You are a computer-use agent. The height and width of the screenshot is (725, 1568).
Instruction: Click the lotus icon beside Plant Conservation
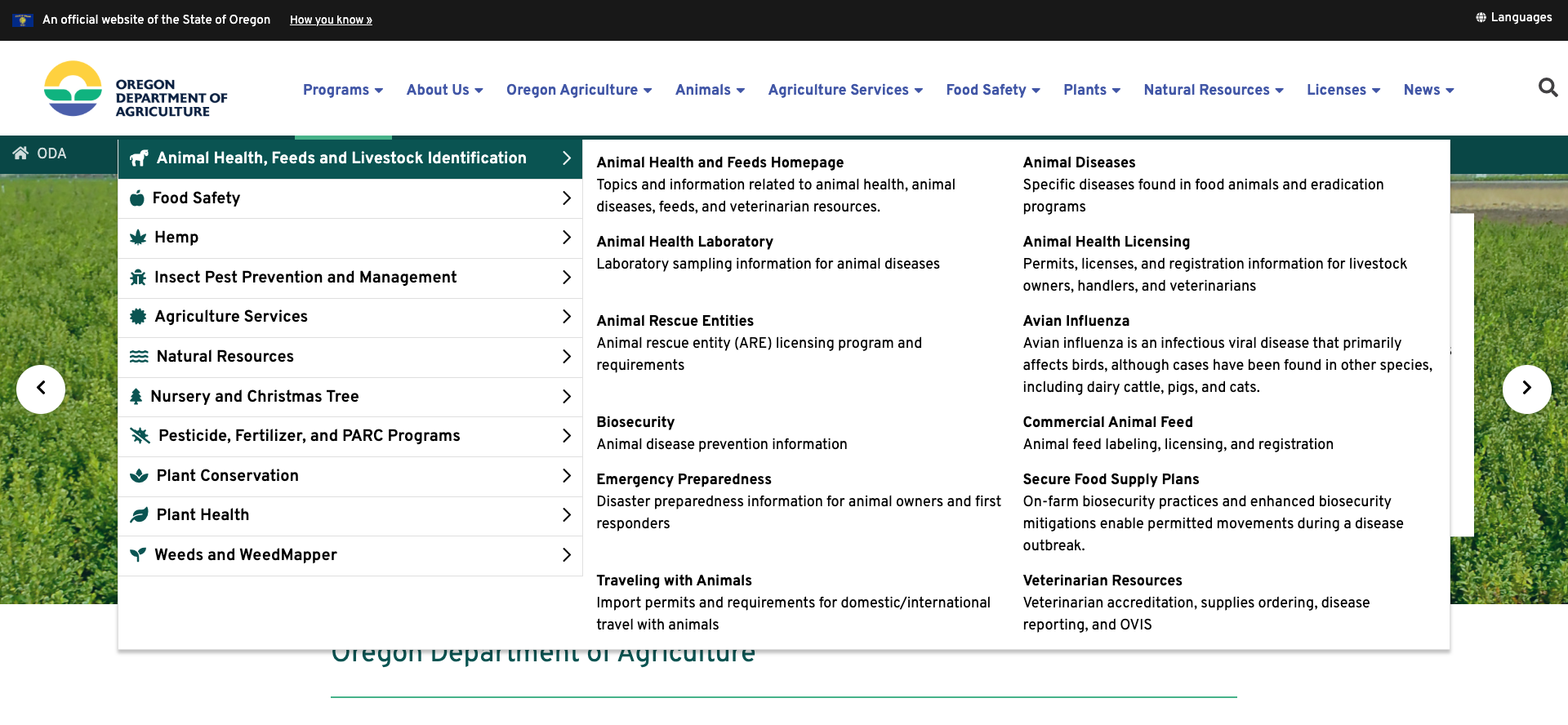139,476
